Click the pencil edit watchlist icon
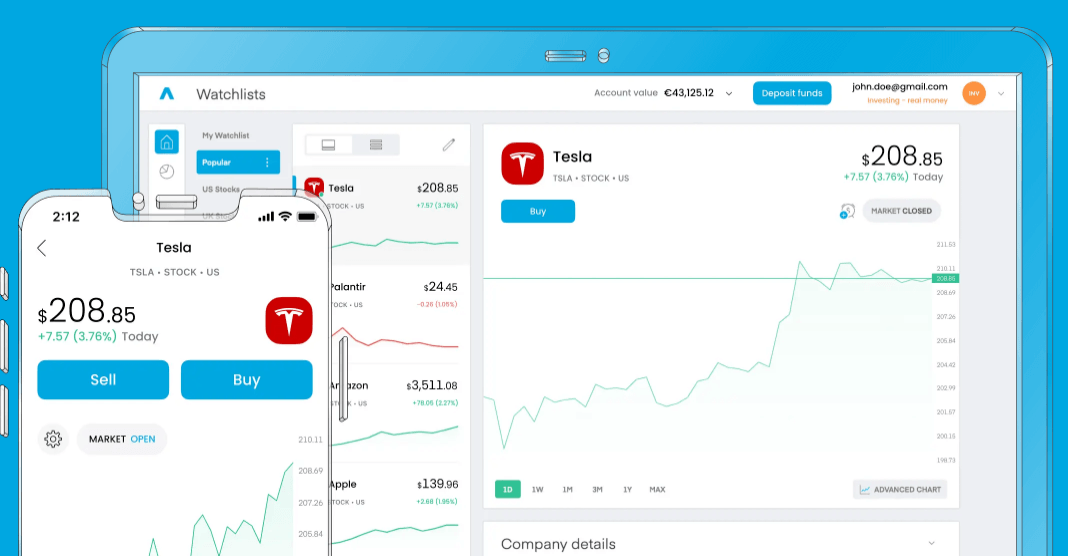The width and height of the screenshot is (1068, 556). 449,145
